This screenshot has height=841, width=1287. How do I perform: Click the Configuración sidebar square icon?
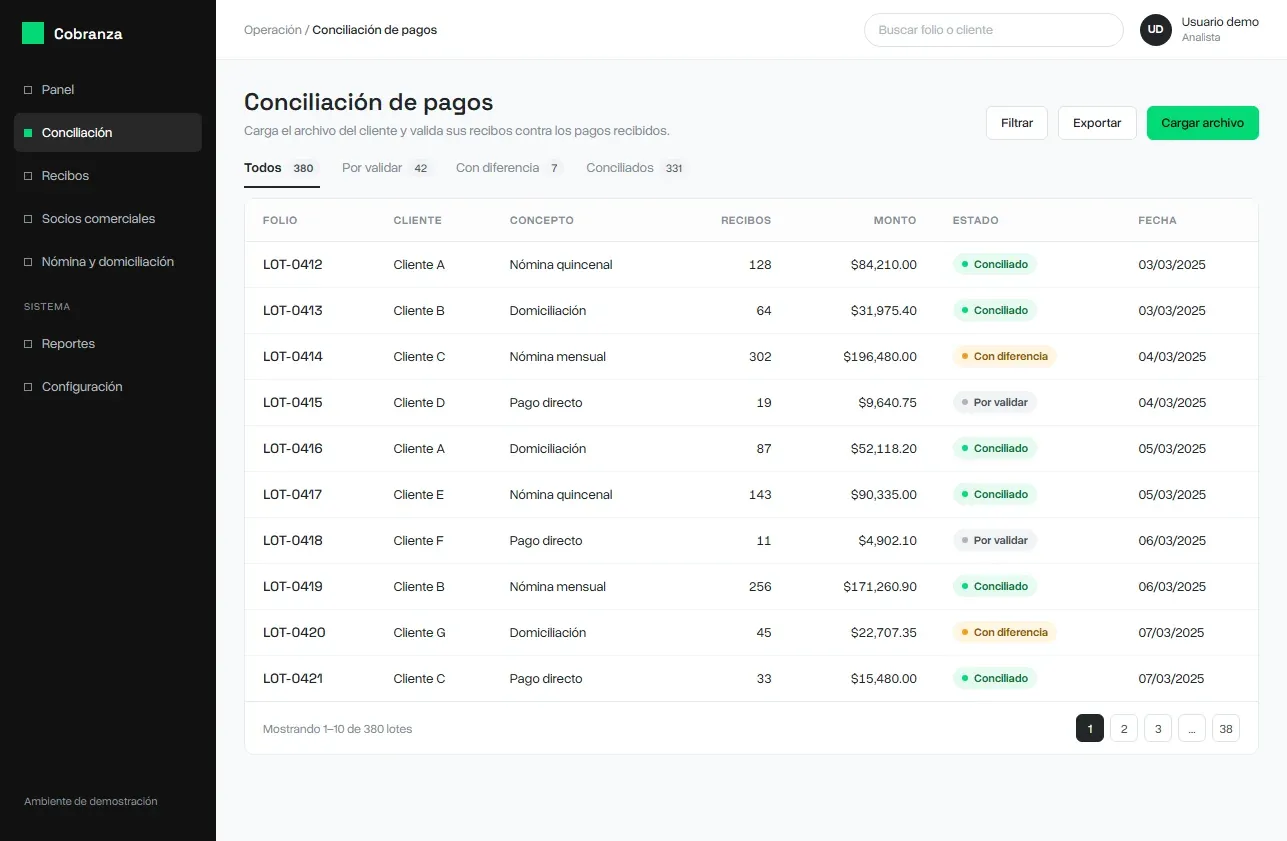28,387
